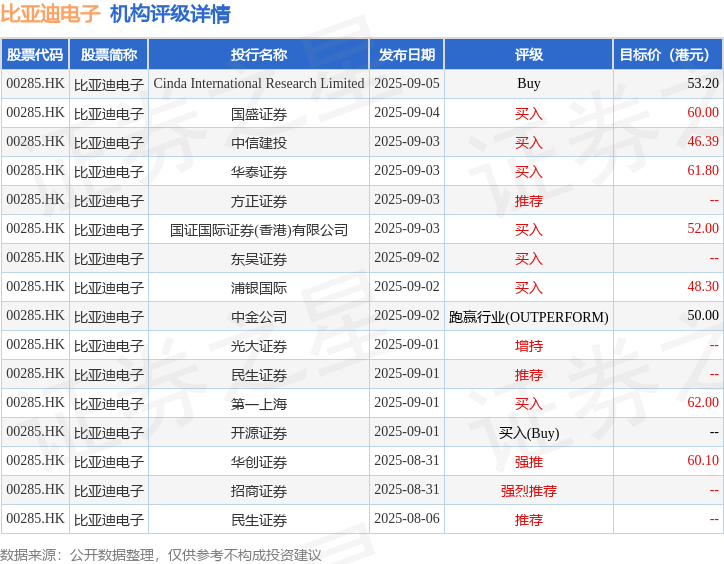Click the date 2025-08-06
The height and width of the screenshot is (564, 724).
click(407, 519)
